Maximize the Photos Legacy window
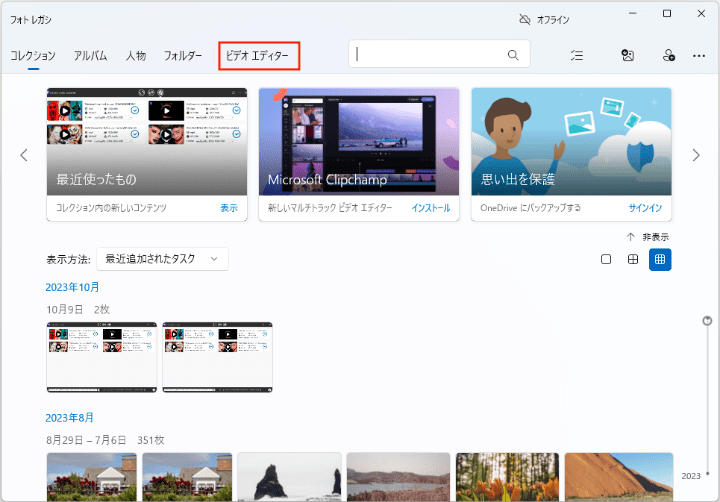Viewport: 720px width, 502px height. (x=667, y=14)
